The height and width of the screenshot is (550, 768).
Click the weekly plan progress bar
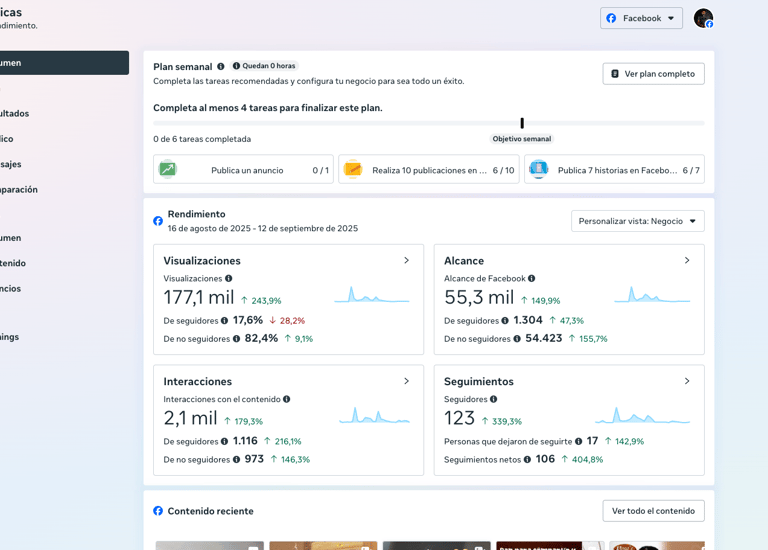(x=429, y=123)
